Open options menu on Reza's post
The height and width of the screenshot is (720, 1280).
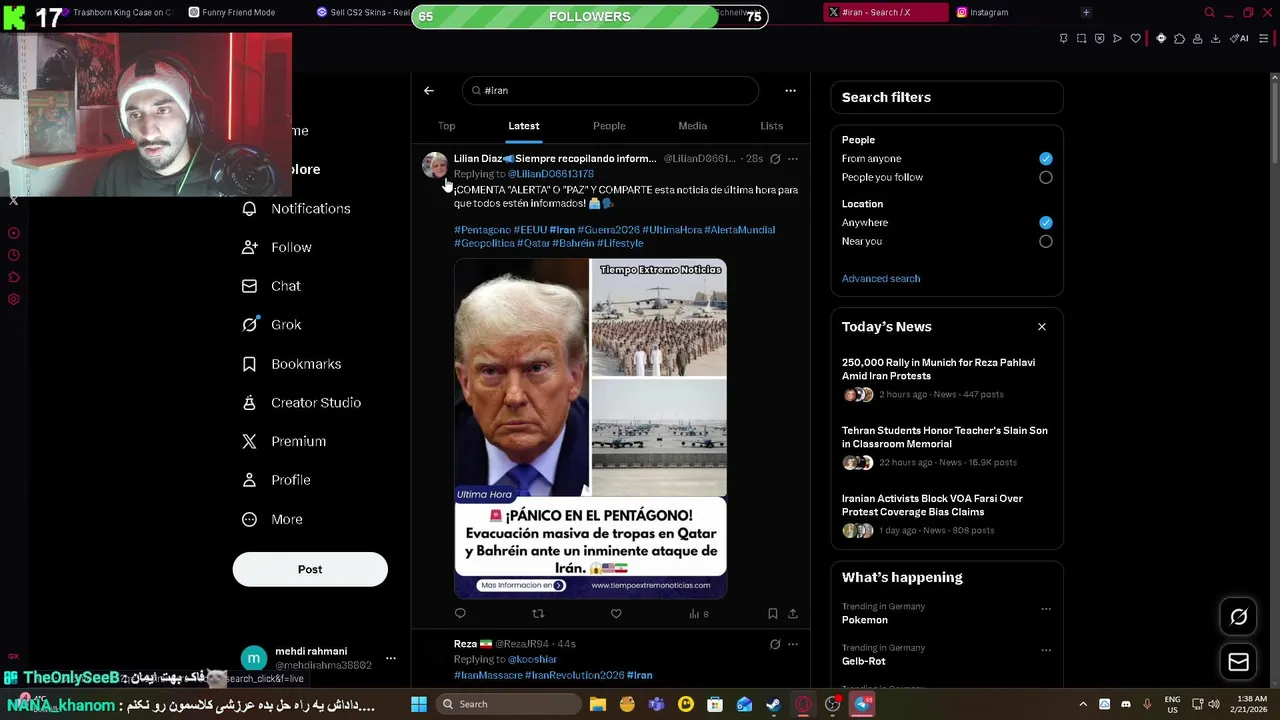[x=793, y=644]
